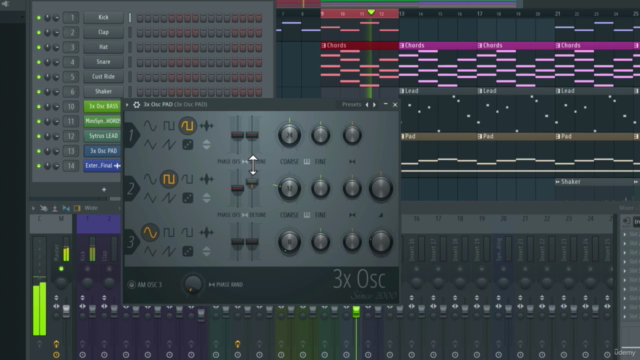
Task: Open the Clap channel button
Action: pos(103,32)
